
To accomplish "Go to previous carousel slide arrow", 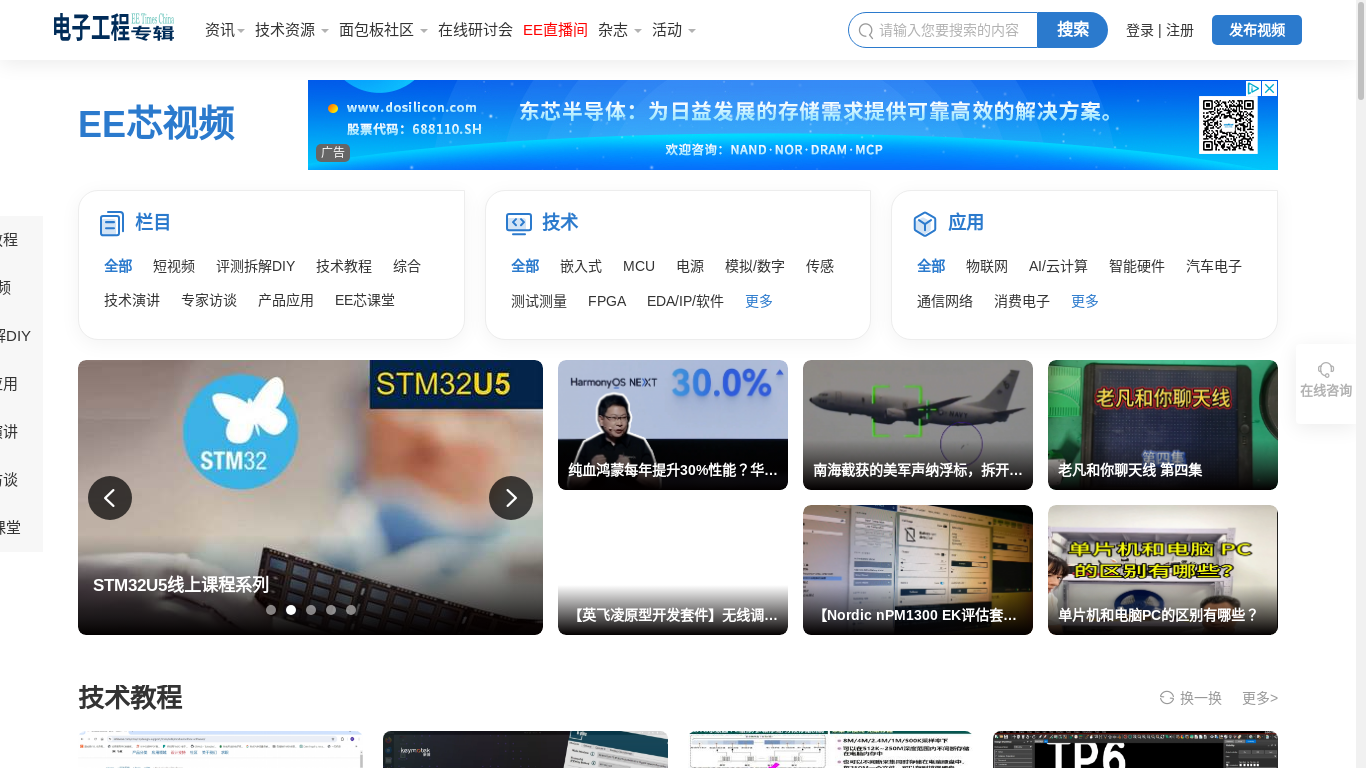I will point(110,498).
